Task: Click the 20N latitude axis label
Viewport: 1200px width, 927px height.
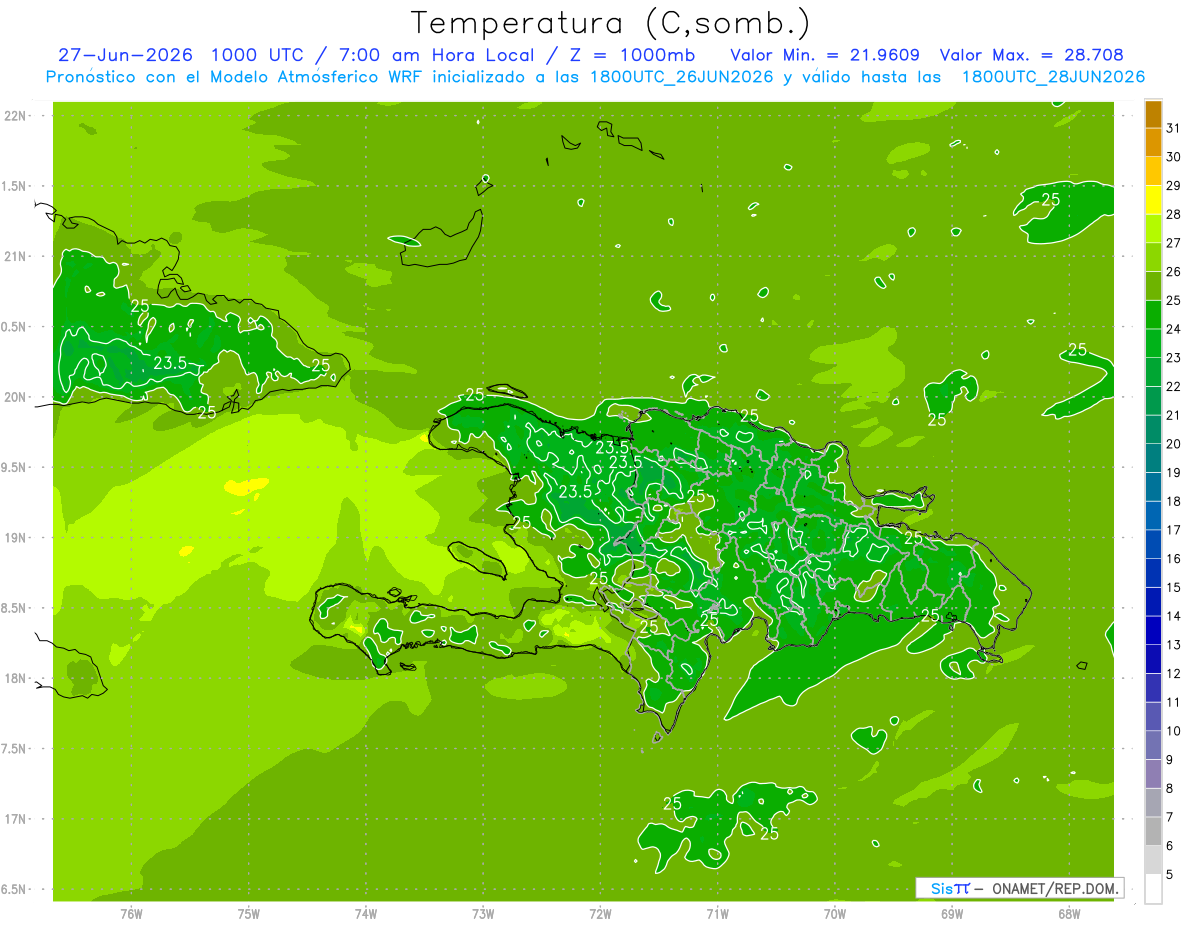Action: coord(17,397)
